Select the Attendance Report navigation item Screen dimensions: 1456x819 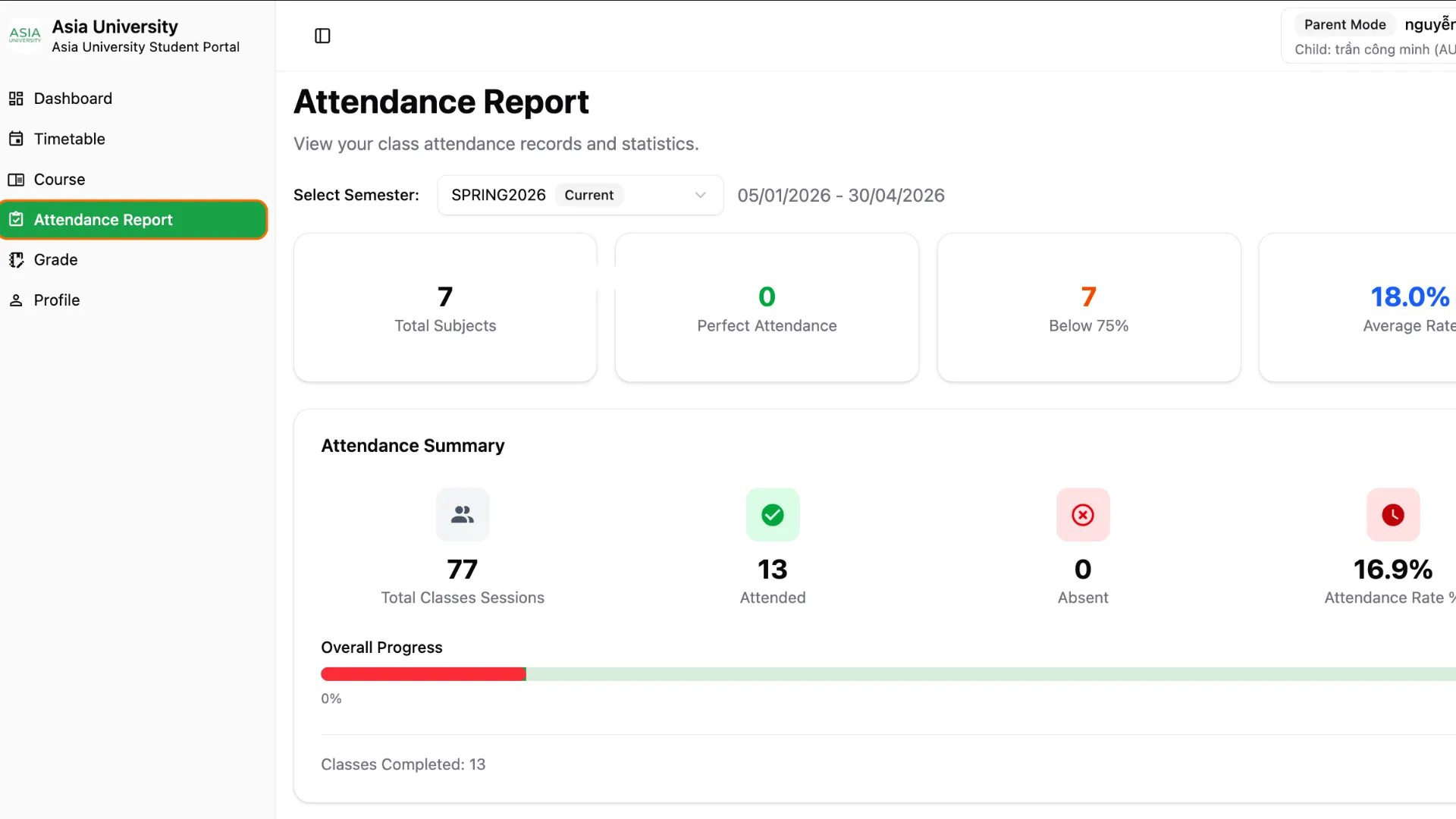tap(102, 220)
